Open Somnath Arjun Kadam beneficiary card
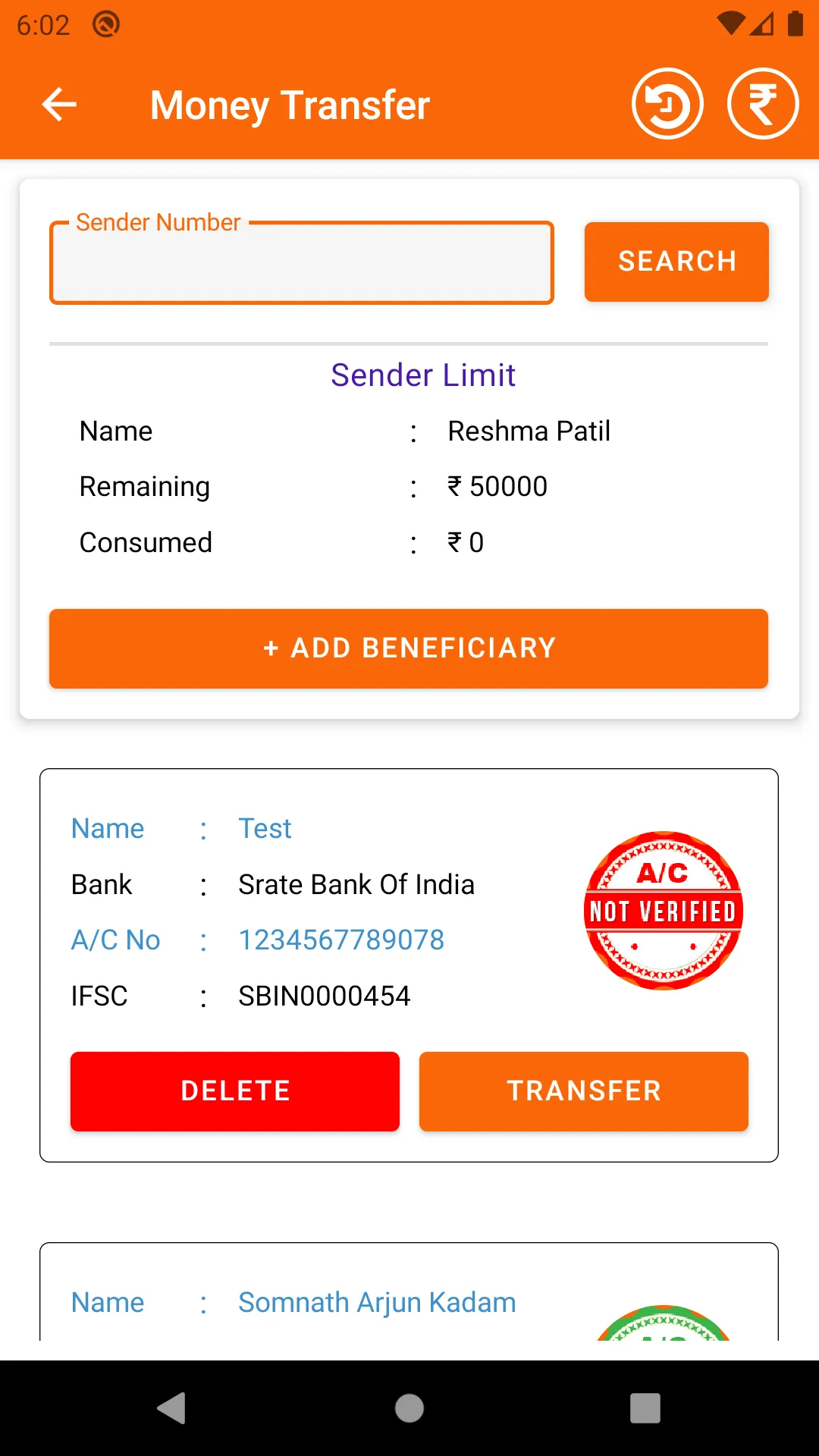This screenshot has width=819, height=1456. coord(409,1291)
